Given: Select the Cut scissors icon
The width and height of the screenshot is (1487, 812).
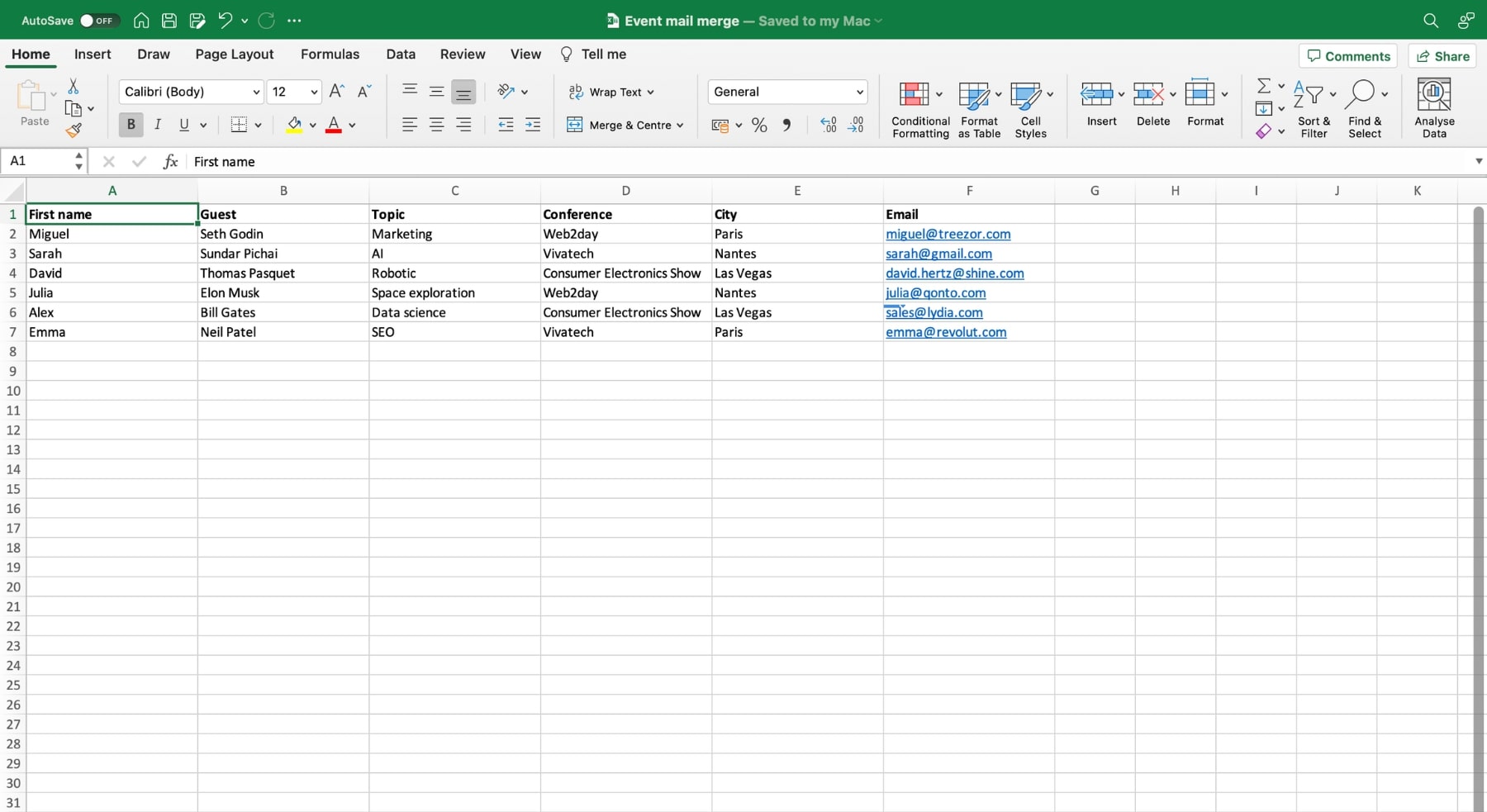Looking at the screenshot, I should pyautogui.click(x=74, y=86).
